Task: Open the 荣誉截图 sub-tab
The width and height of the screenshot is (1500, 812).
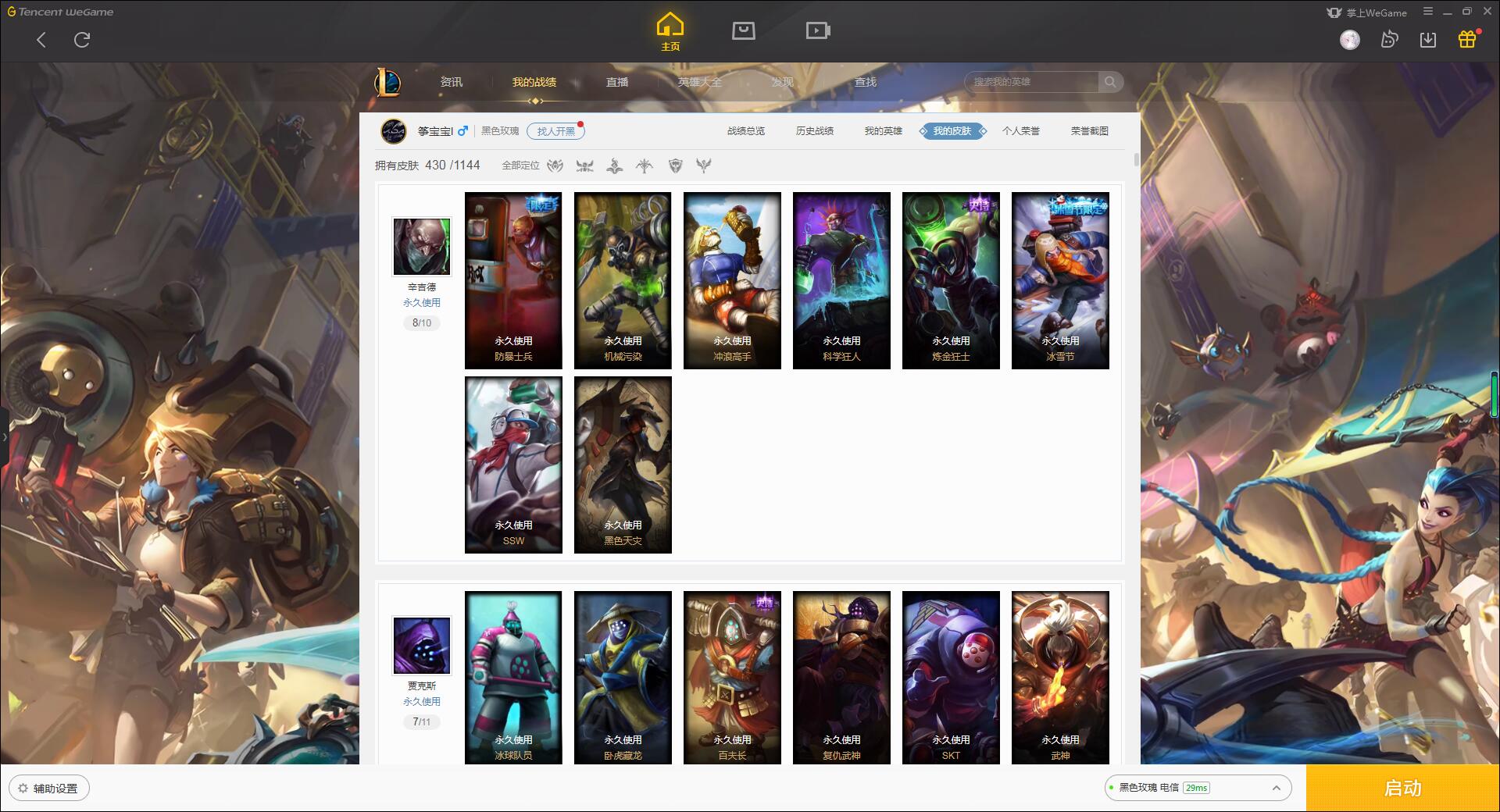Action: coord(1090,131)
